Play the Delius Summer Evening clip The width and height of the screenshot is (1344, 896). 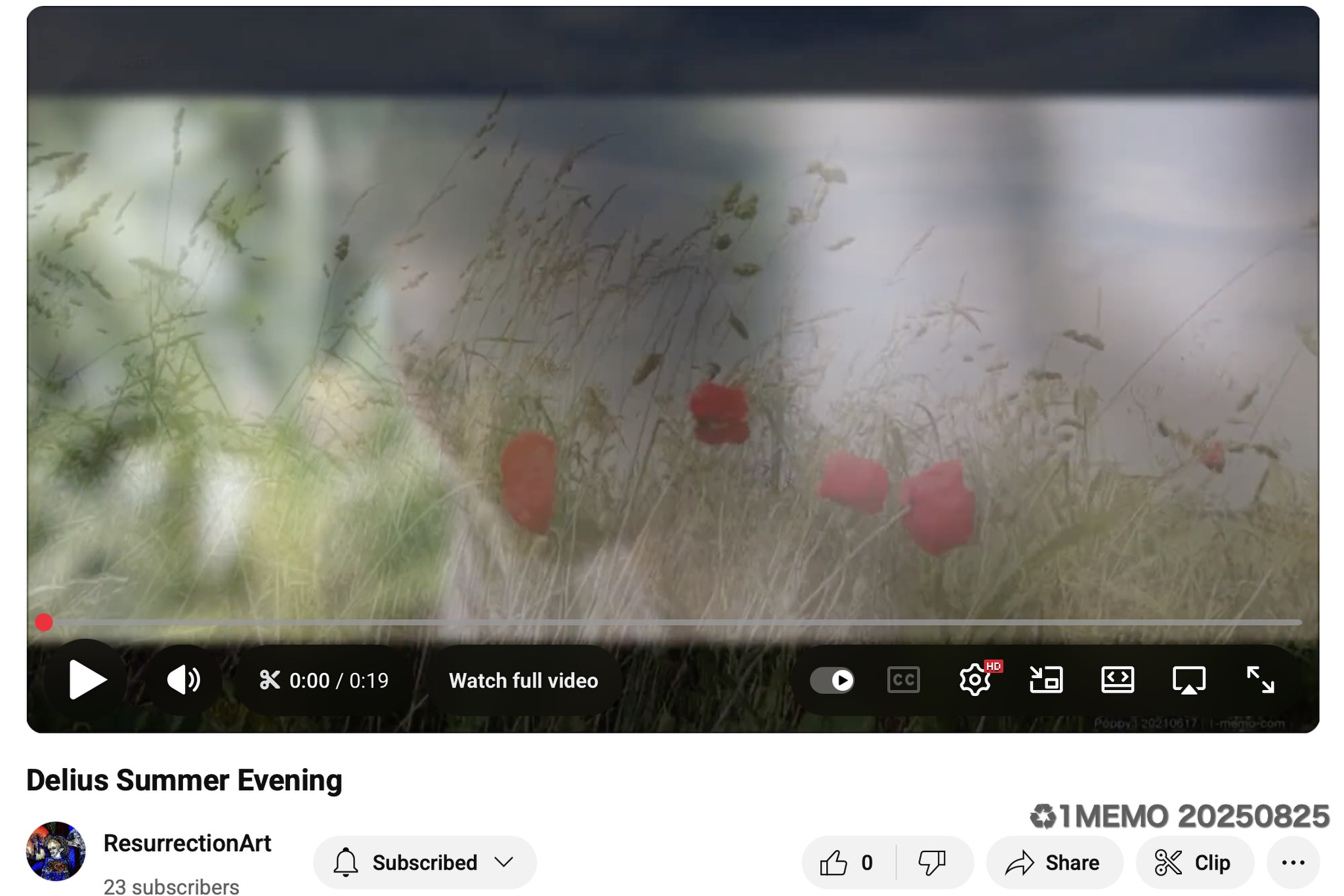pyautogui.click(x=87, y=680)
